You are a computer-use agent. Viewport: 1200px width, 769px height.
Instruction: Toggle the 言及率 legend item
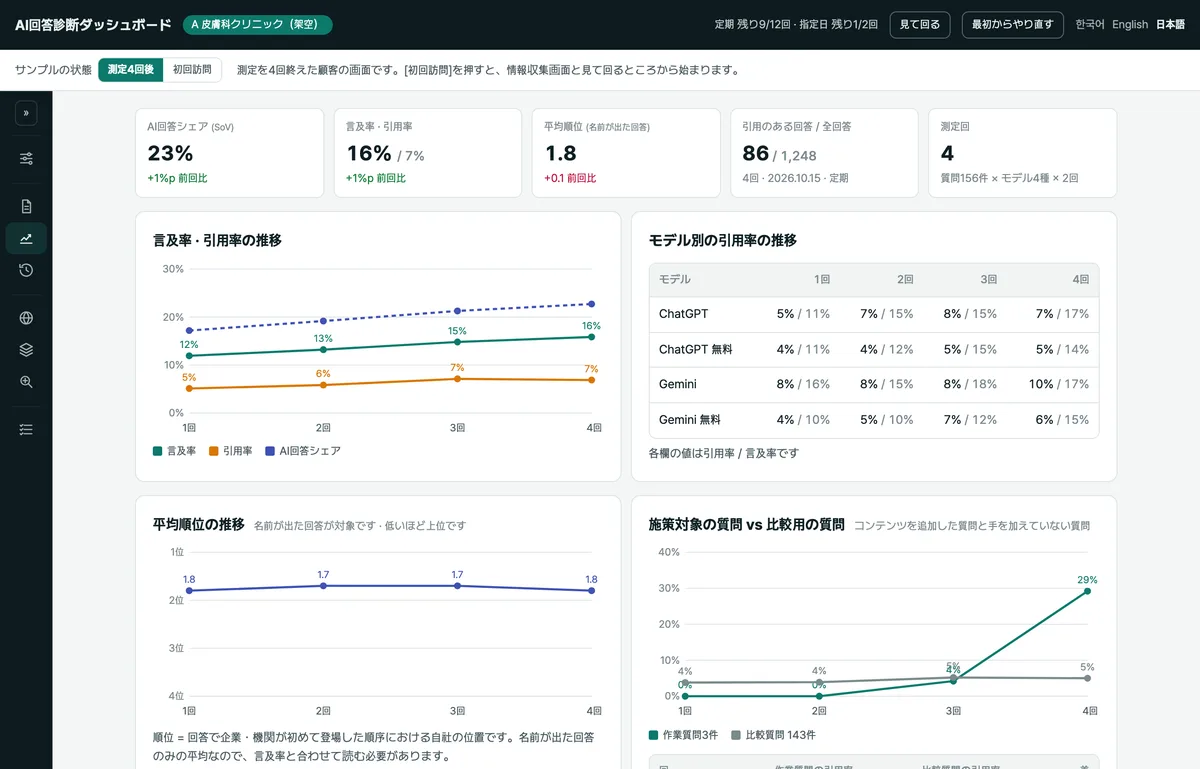point(174,451)
